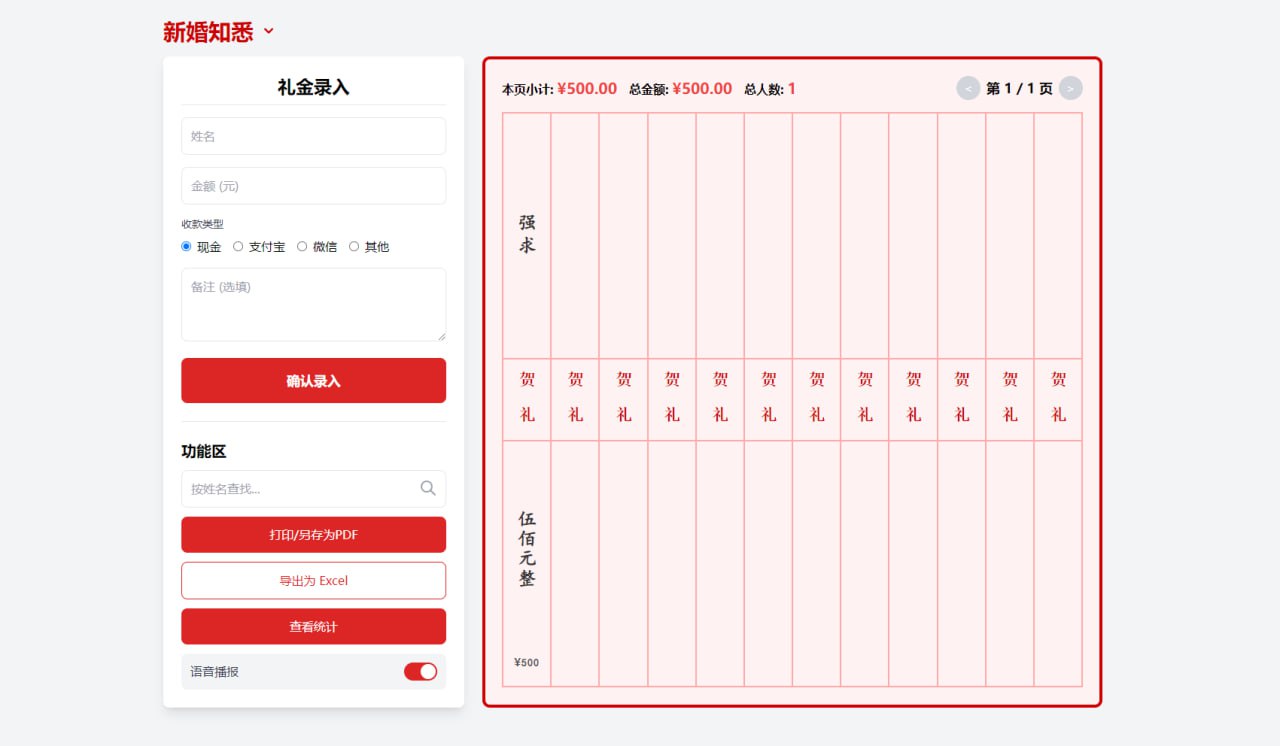Click the 备注 remarks text area

(313, 304)
